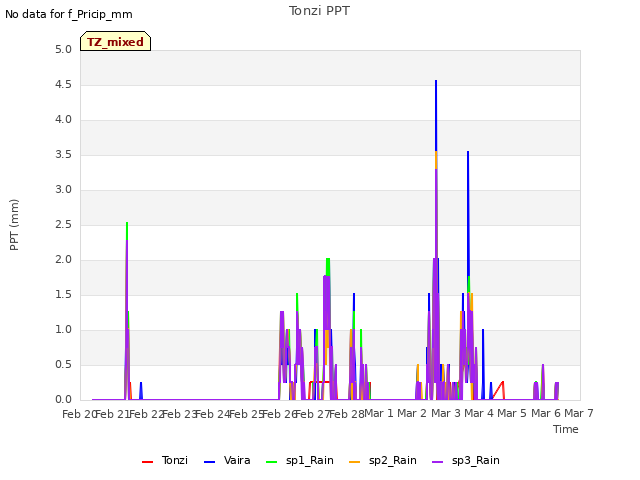Click the Mar 3 x-axis date label

click(446, 413)
